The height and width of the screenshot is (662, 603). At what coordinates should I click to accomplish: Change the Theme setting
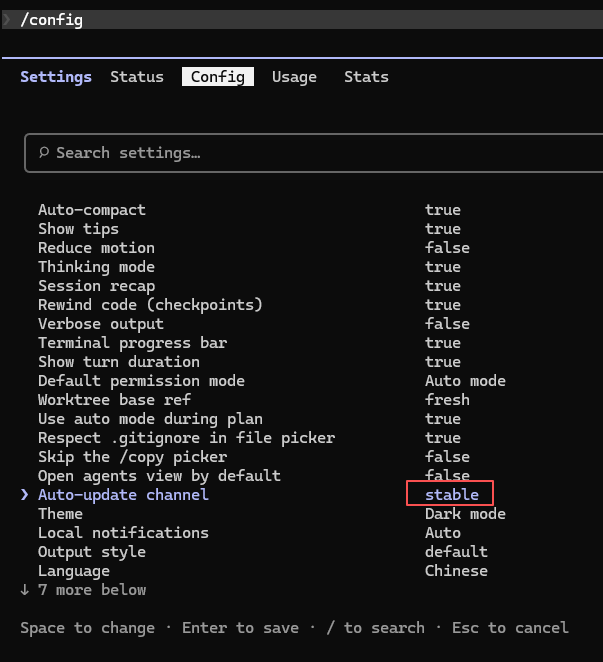[x=272, y=514]
